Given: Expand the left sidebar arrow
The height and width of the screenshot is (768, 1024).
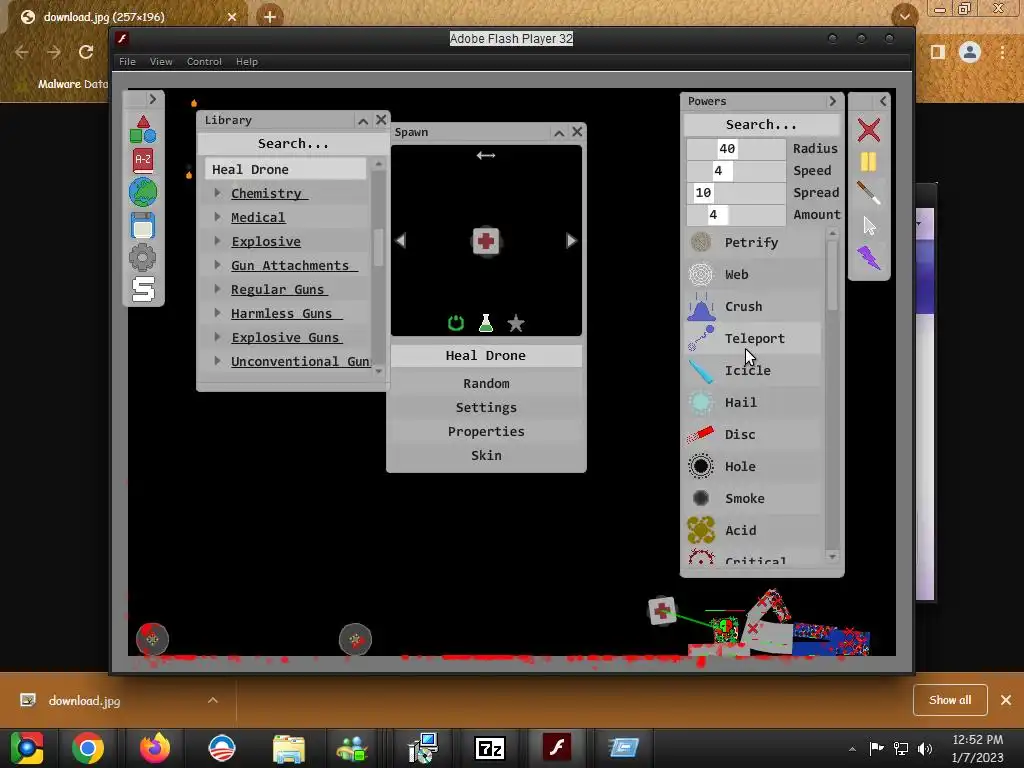Looking at the screenshot, I should 152,99.
